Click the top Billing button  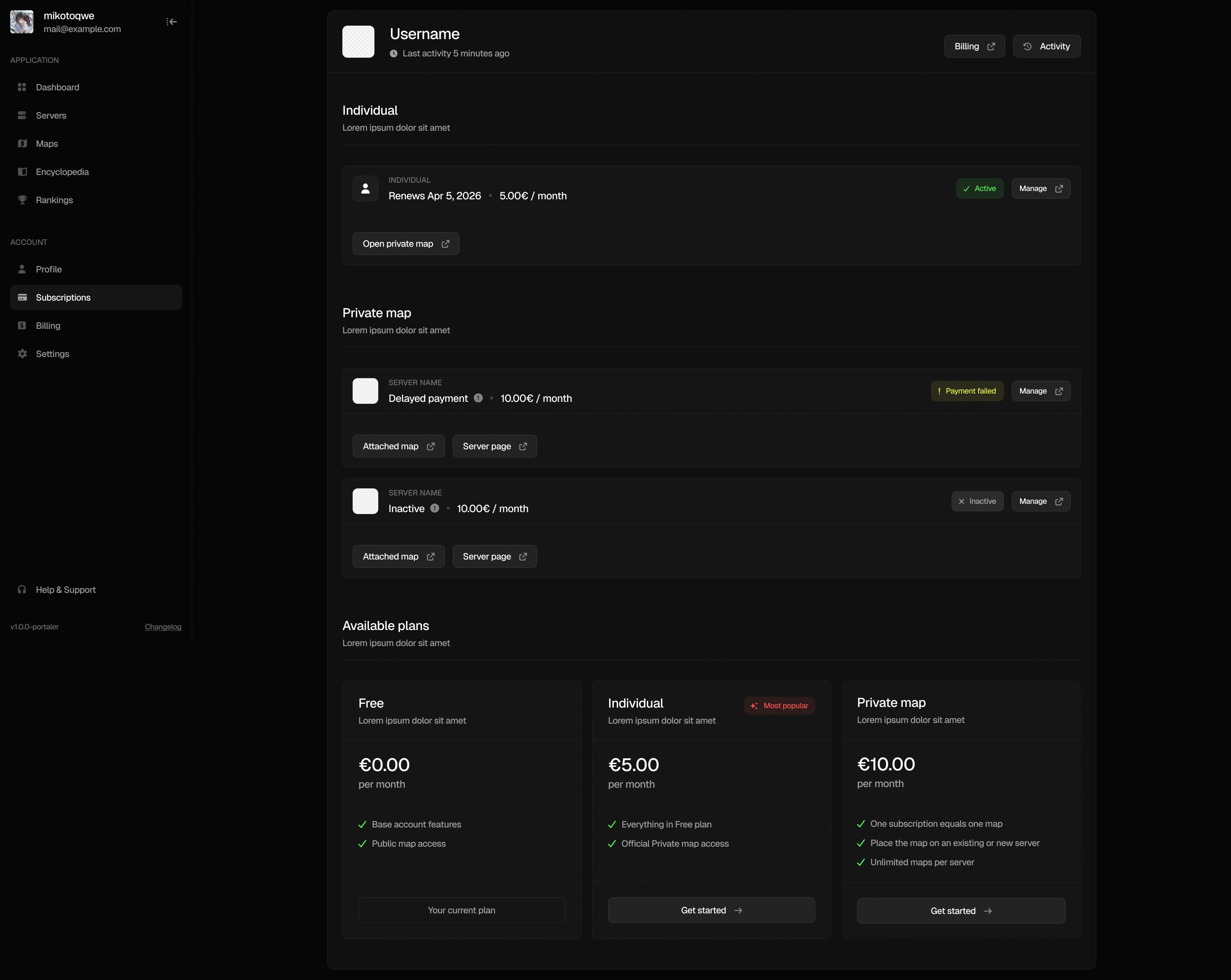tap(974, 46)
